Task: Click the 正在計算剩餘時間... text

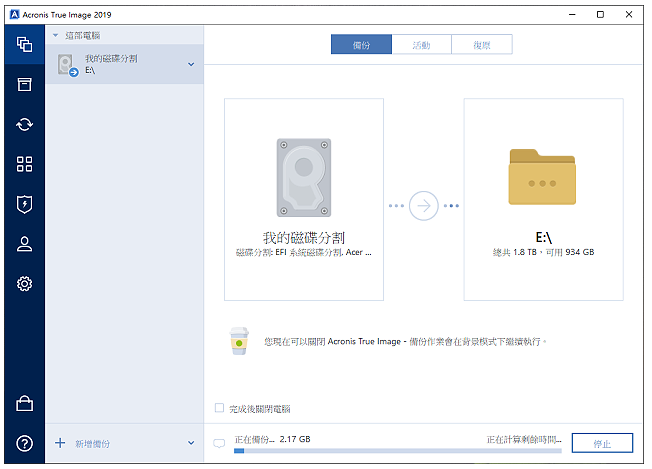Action: (x=524, y=439)
